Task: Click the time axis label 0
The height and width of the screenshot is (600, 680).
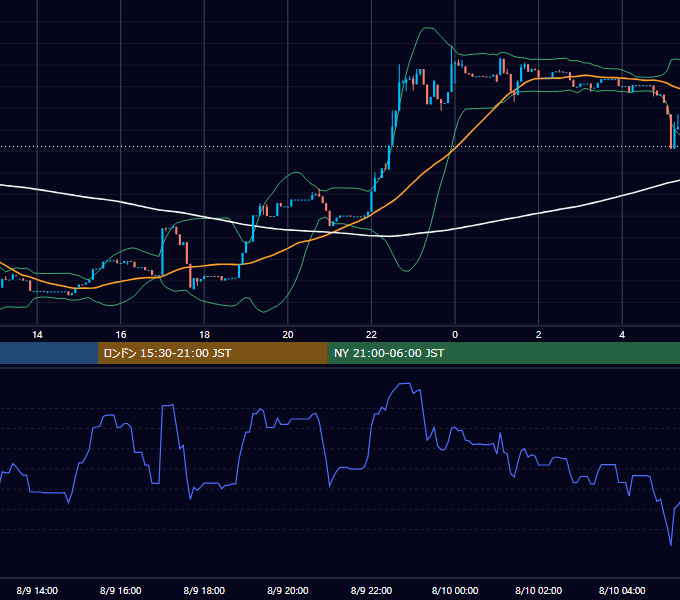Action: 455,335
